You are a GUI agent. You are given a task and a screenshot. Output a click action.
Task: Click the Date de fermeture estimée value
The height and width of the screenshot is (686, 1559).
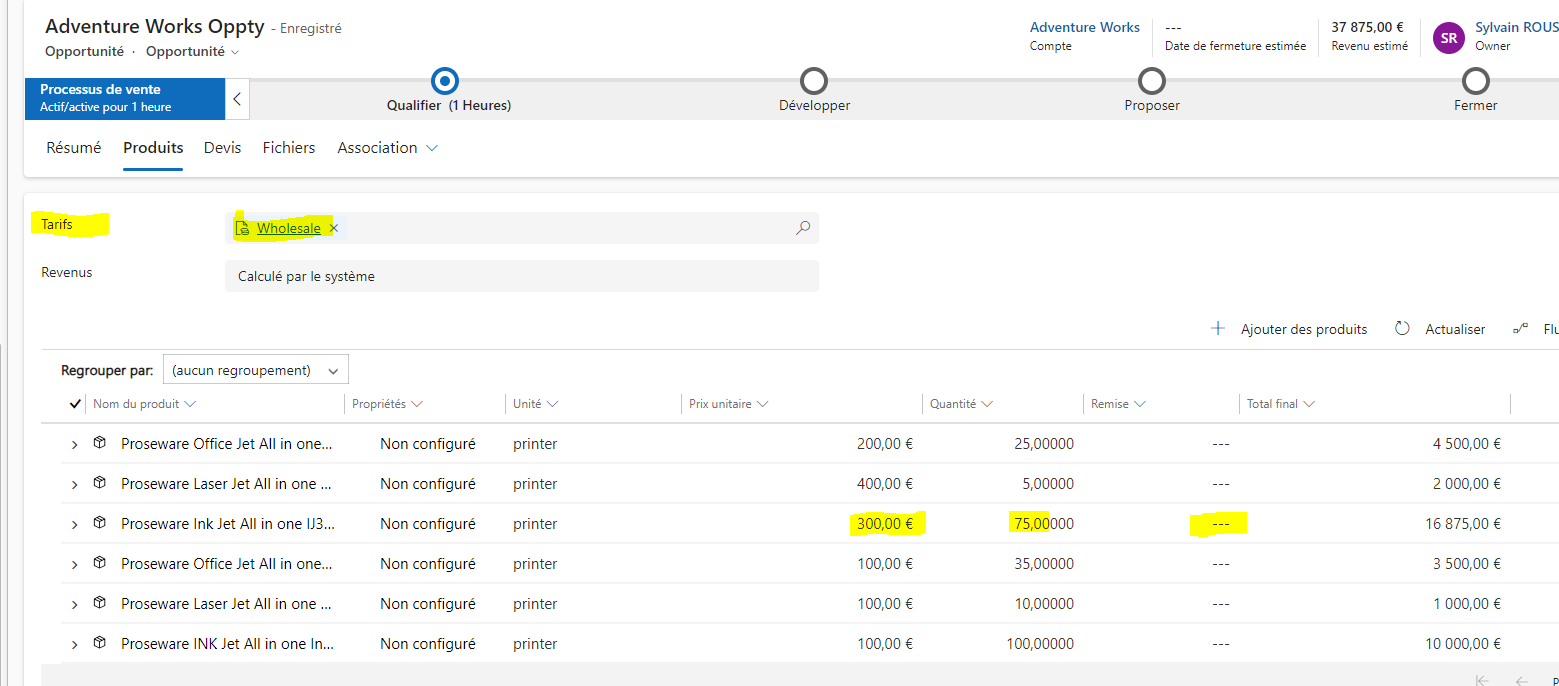tap(1174, 27)
